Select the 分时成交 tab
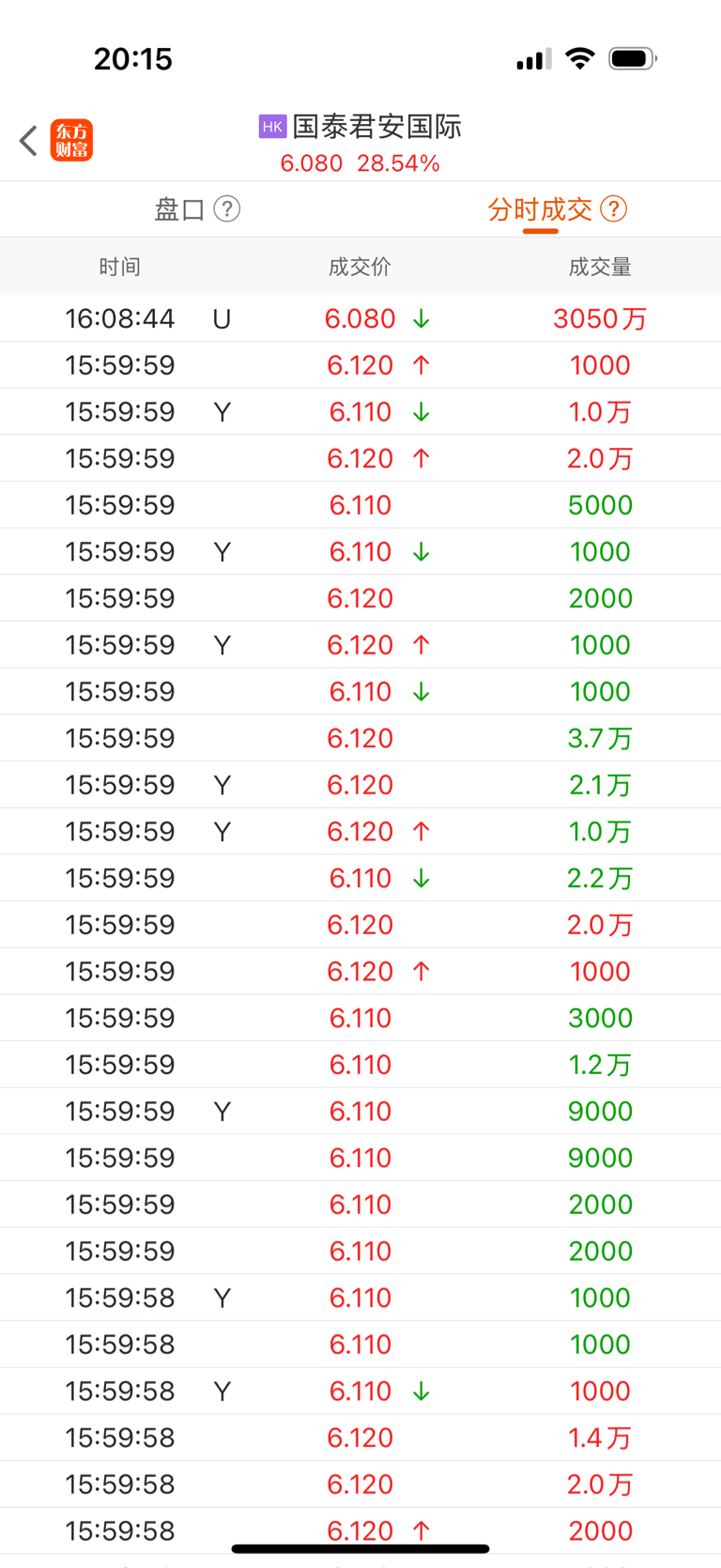The width and height of the screenshot is (721, 1568). pyautogui.click(x=540, y=209)
